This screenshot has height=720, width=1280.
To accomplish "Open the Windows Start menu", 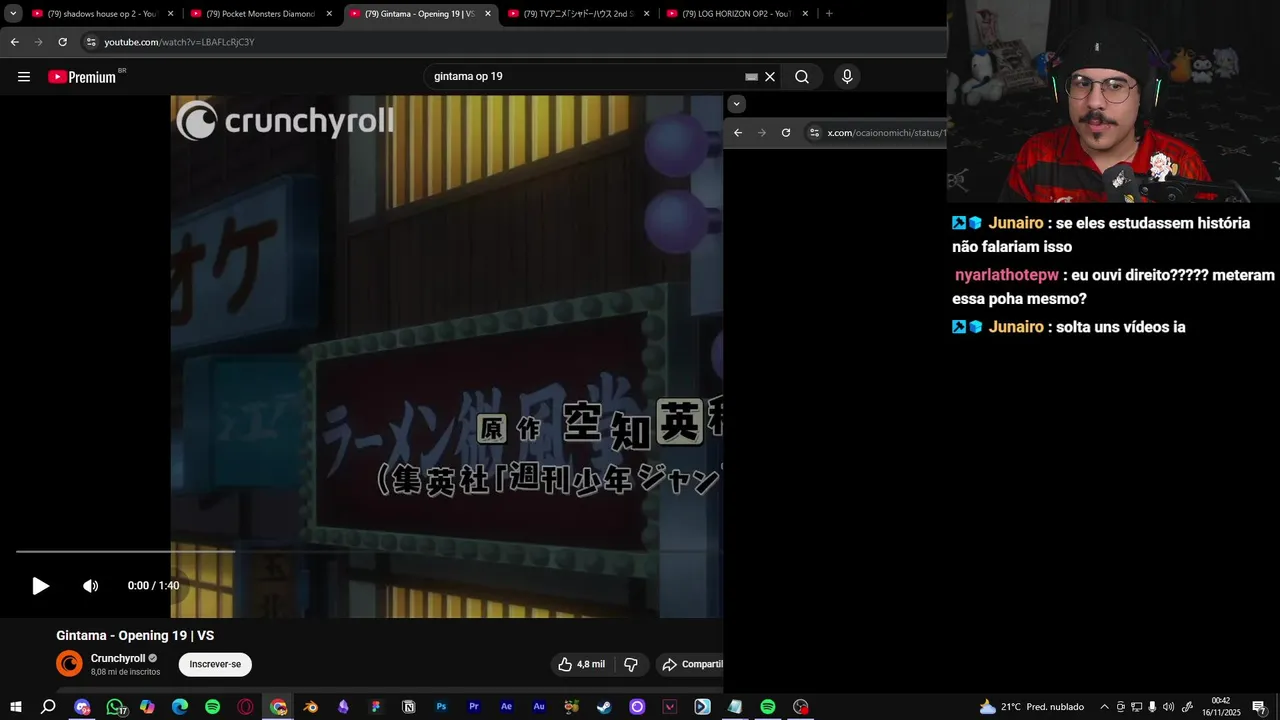I will point(16,707).
